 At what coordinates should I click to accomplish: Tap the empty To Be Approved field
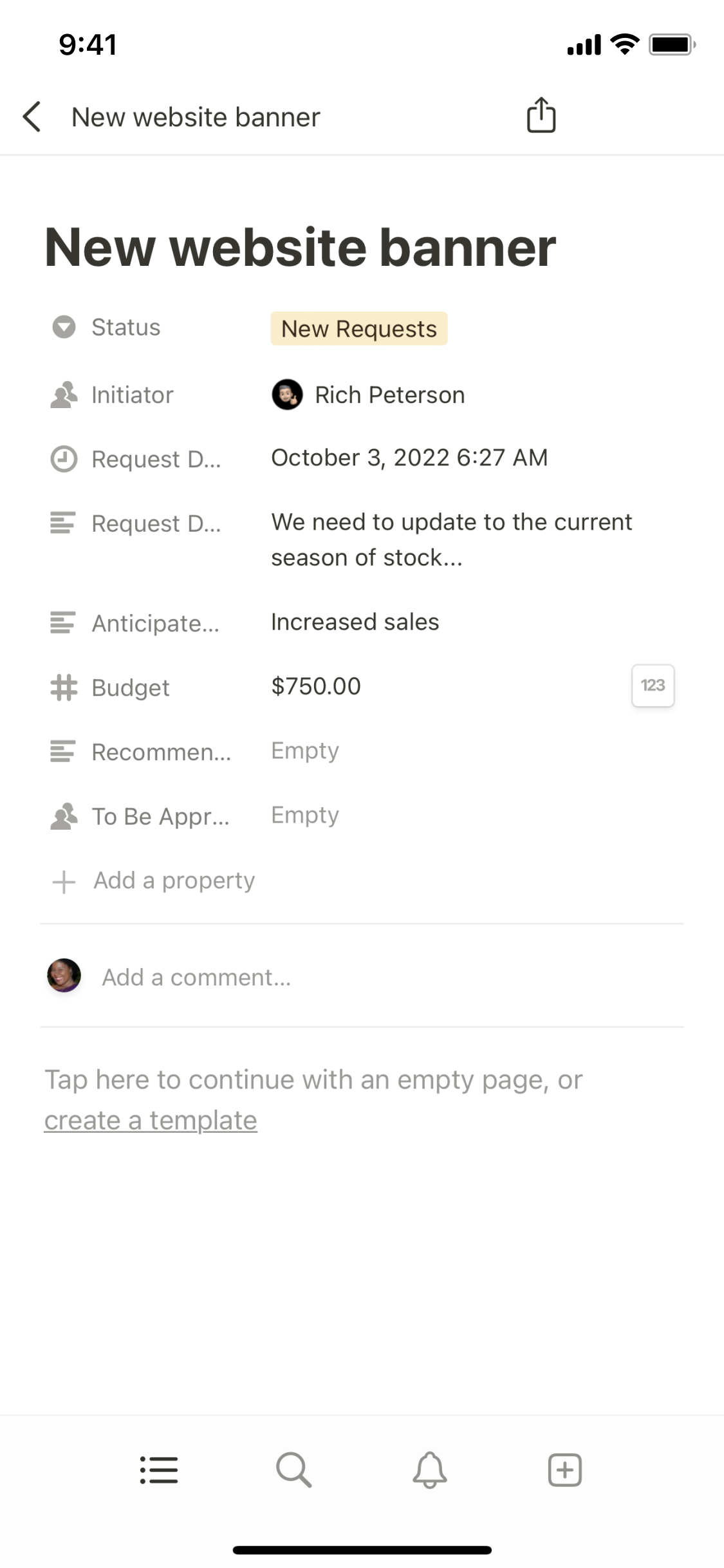[305, 815]
